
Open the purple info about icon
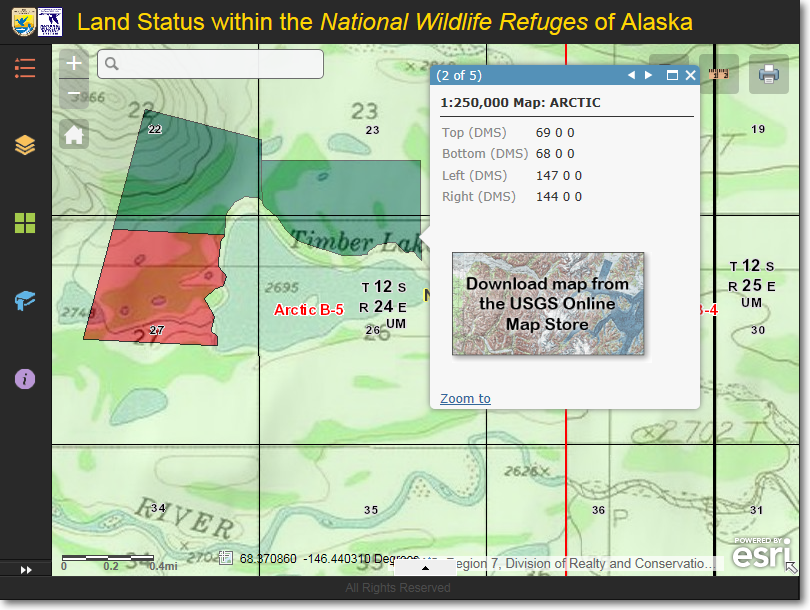[x=25, y=379]
